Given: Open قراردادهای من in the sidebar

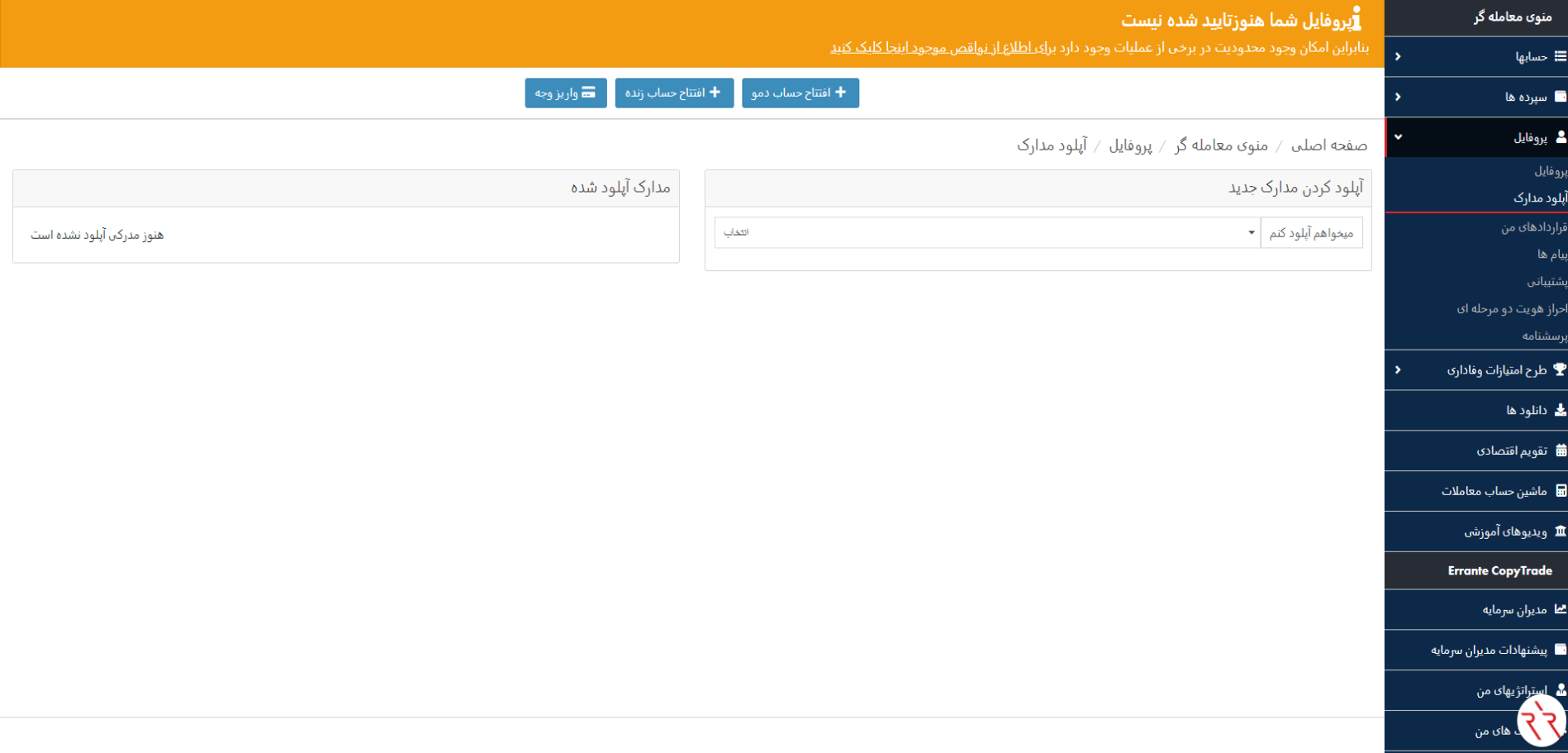Looking at the screenshot, I should (x=1534, y=226).
